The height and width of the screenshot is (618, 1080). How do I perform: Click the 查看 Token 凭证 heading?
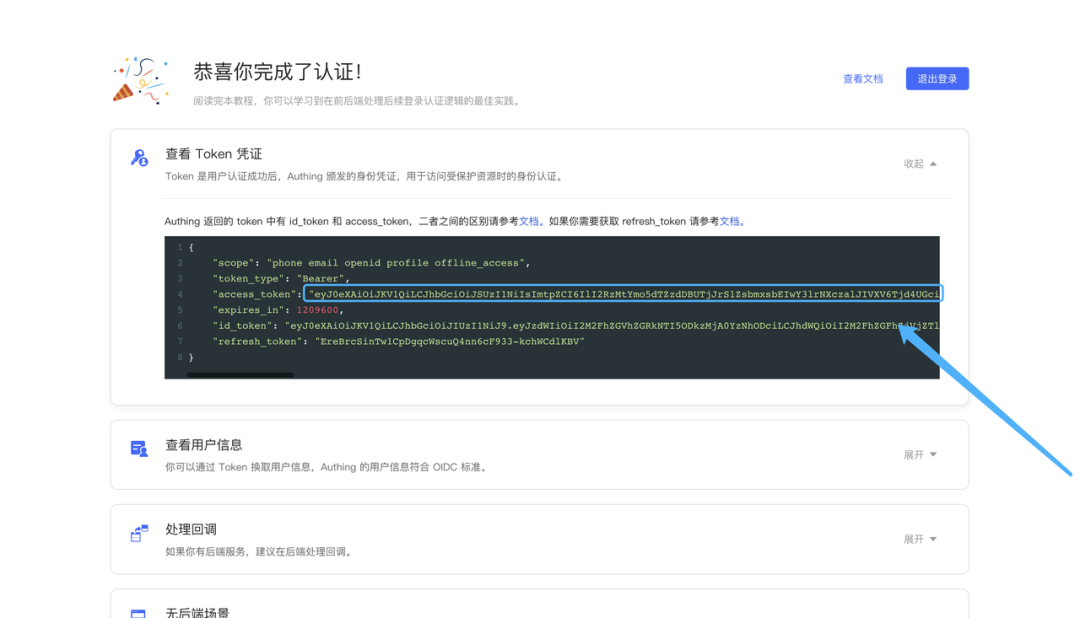tap(214, 154)
